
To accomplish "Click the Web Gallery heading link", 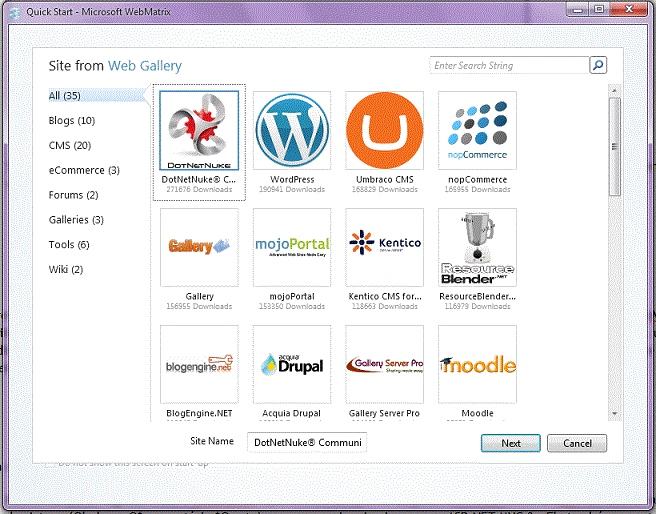I will click(145, 66).
